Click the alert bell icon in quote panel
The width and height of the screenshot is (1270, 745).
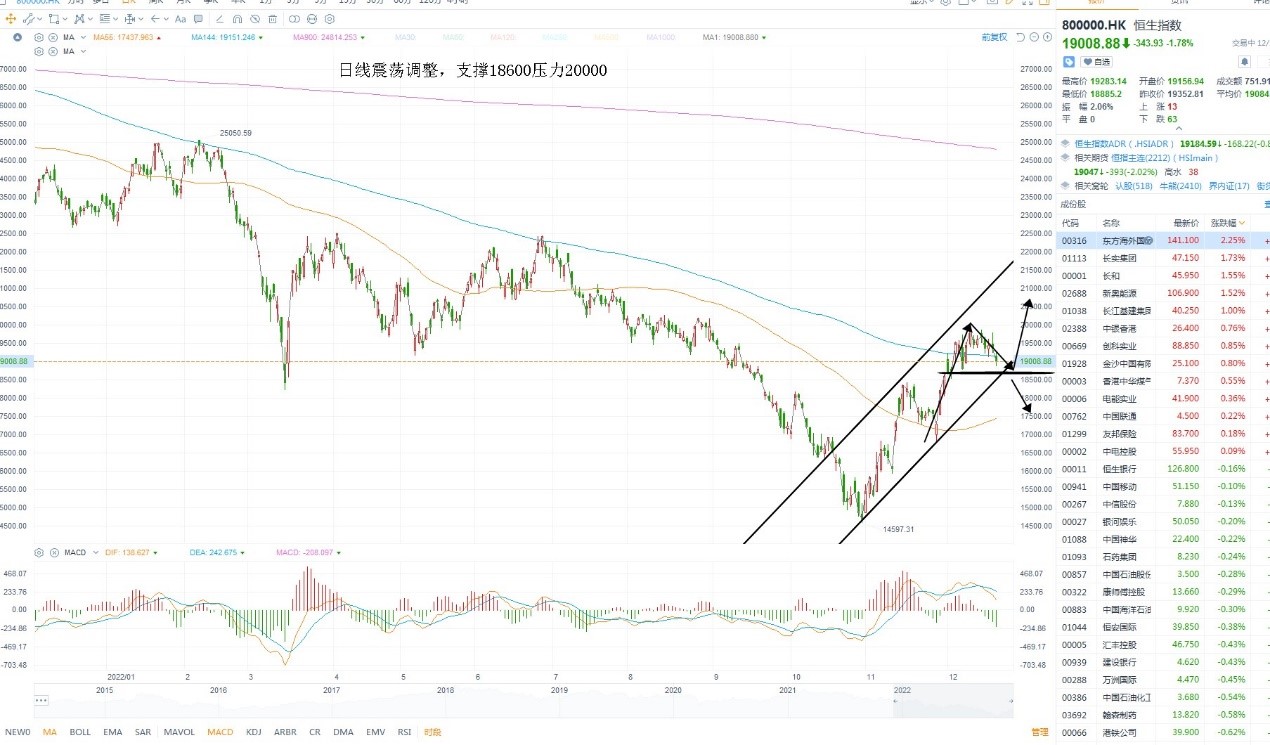[1244, 62]
